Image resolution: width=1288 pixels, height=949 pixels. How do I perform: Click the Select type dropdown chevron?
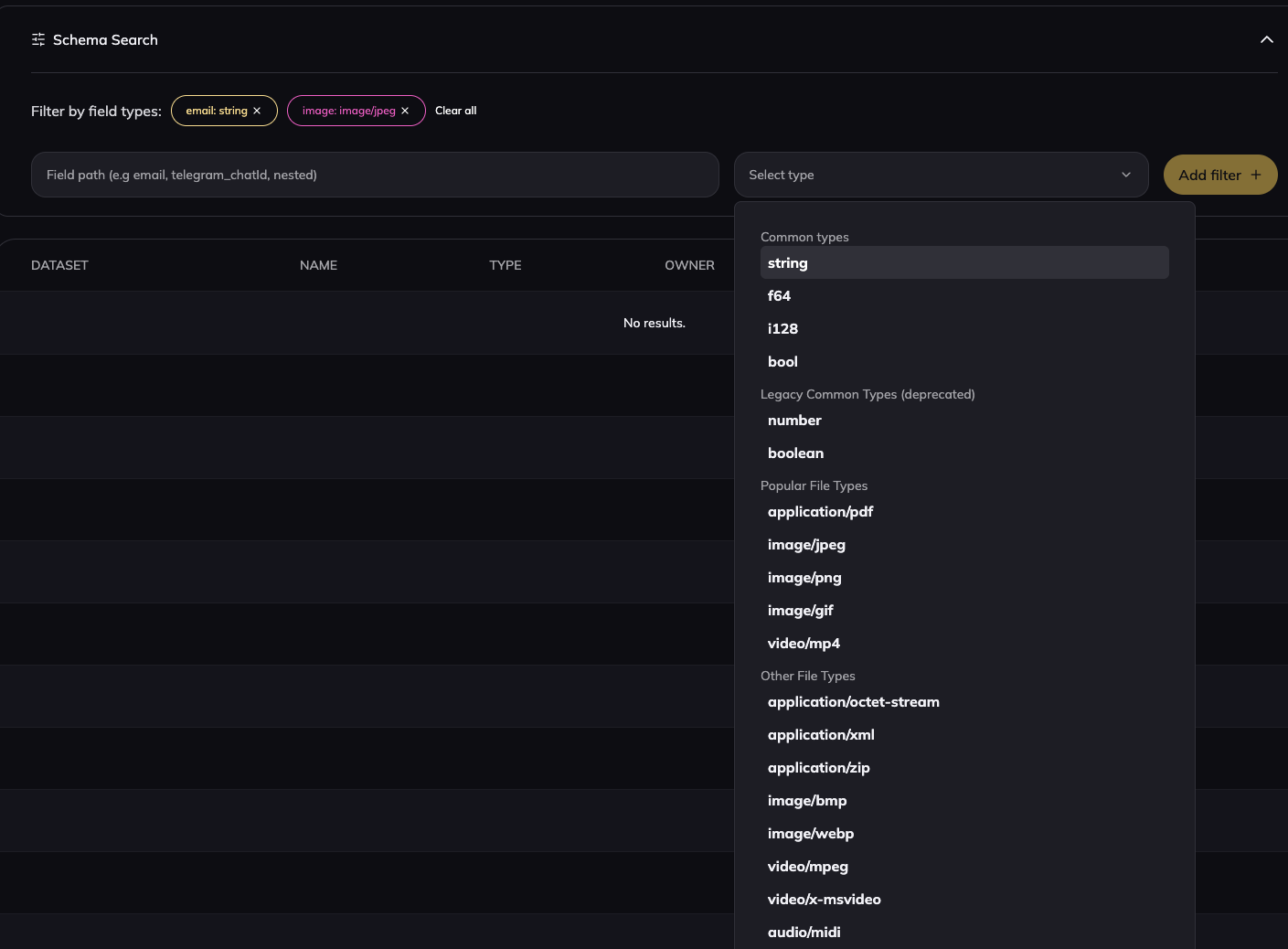click(x=1125, y=174)
